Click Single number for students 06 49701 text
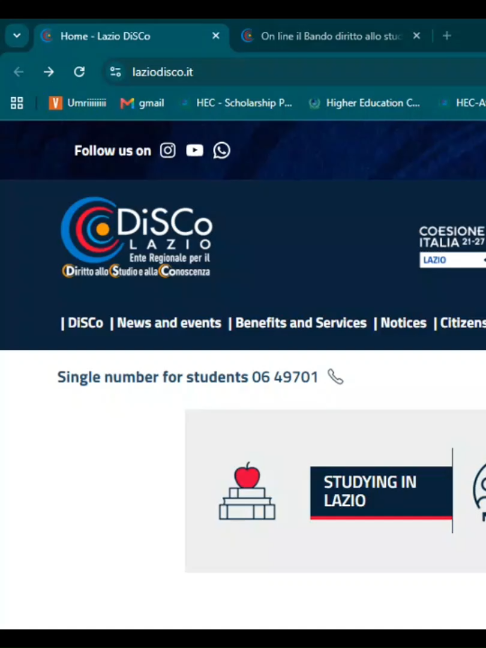Viewport: 486px width, 648px height. click(x=188, y=377)
